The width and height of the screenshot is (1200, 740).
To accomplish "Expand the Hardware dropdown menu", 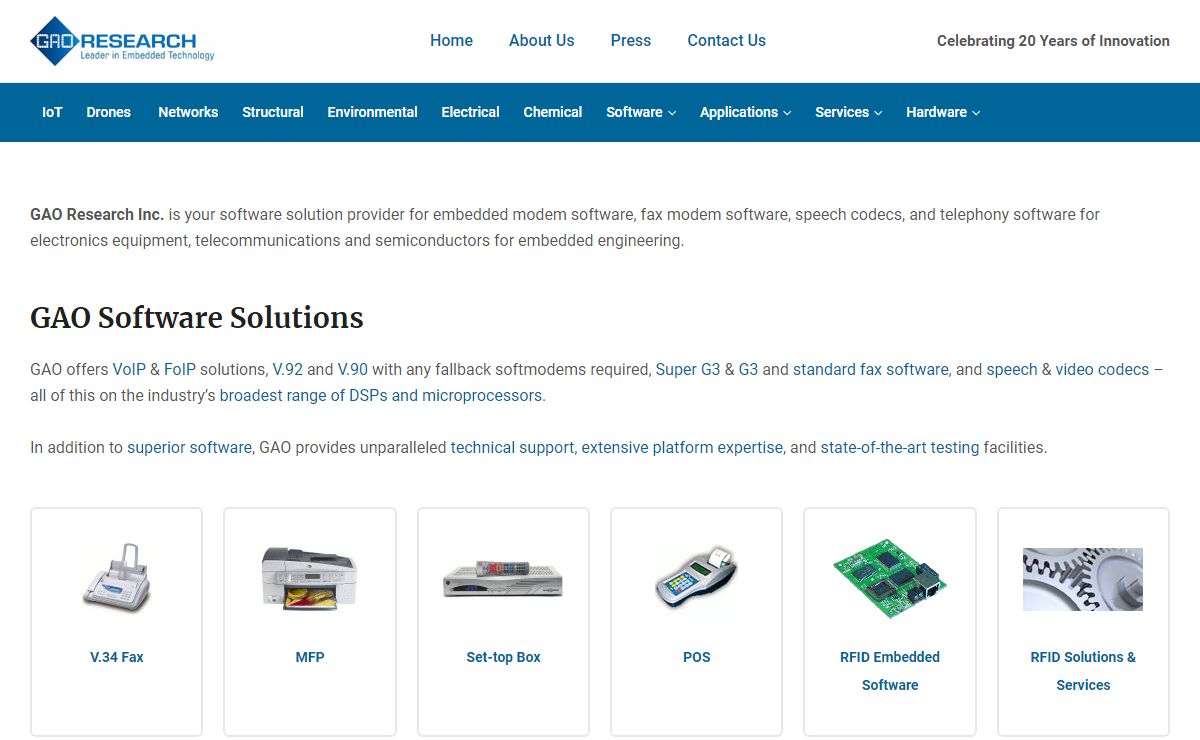I will 943,112.
